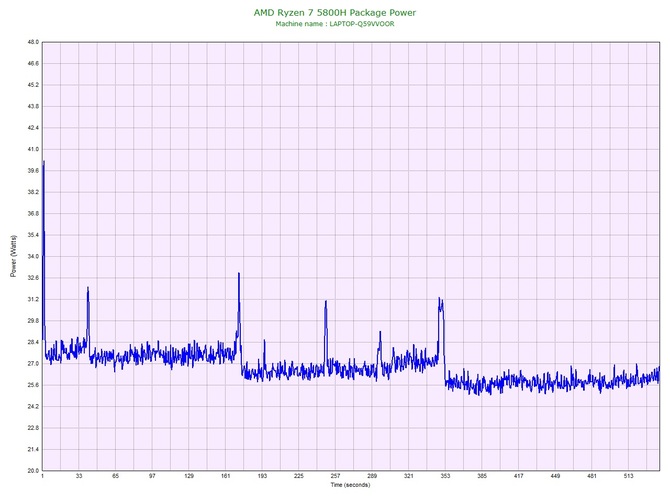The image size is (670, 502).
Task: Click the machine name text 'LAPTOP-Q59VVOOR'
Action: point(362,24)
